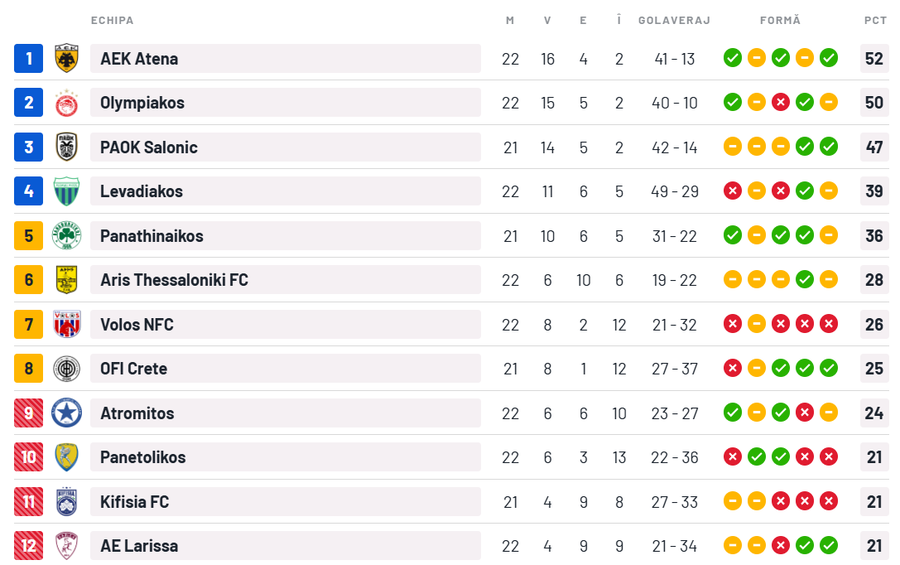This screenshot has height=565, width=900.
Task: Click the GOLAVERAJ column header
Action: click(x=674, y=20)
